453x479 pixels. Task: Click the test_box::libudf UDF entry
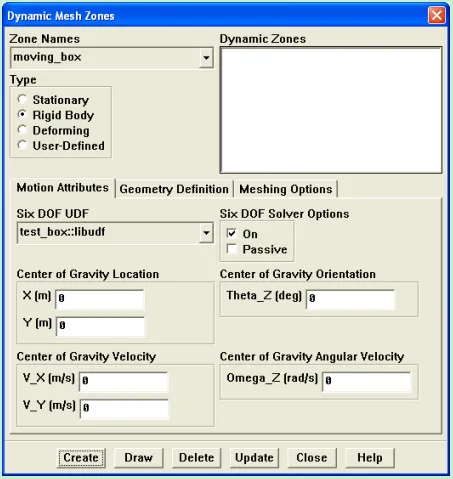tap(62, 232)
